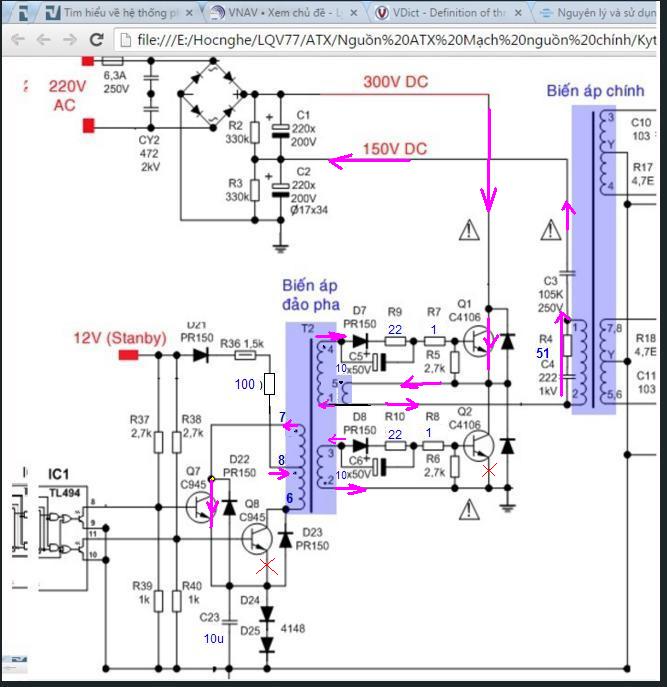
Task: Click the 'C4 222 1kV' capacitor label
Action: (x=548, y=377)
